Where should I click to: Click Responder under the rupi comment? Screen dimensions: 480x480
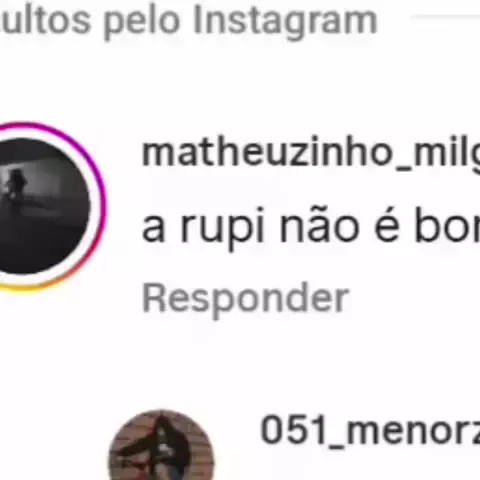coord(245,298)
